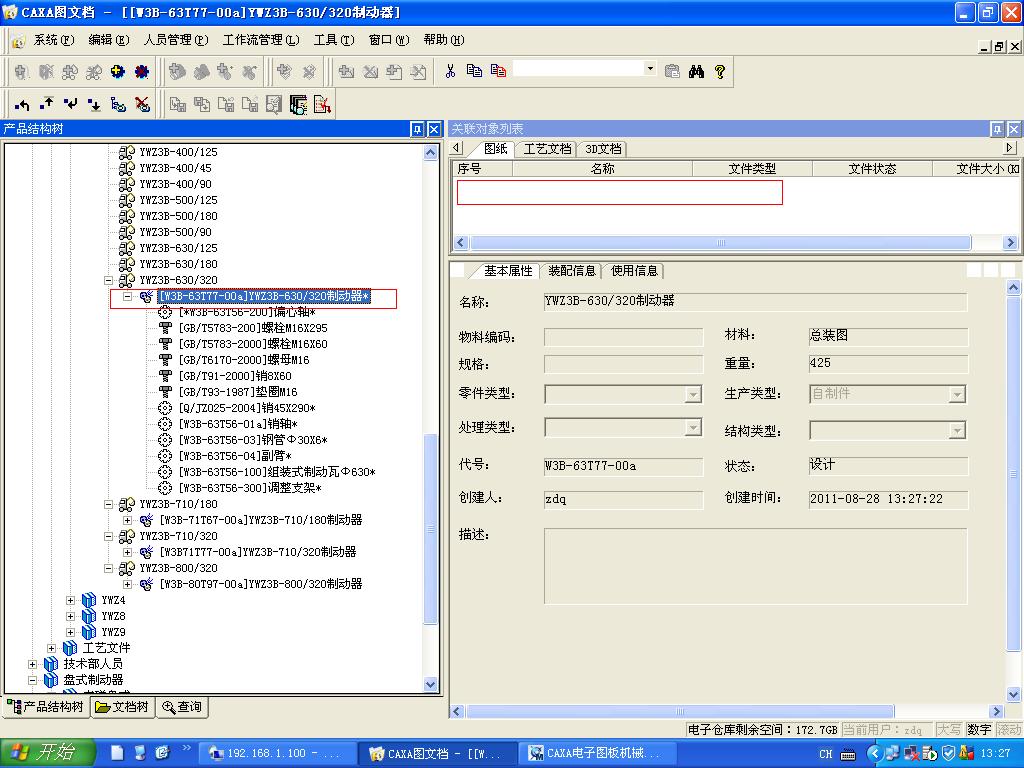Click the product tree vertical scrollbar thumb
Image resolution: width=1024 pixels, height=768 pixels.
point(430,529)
